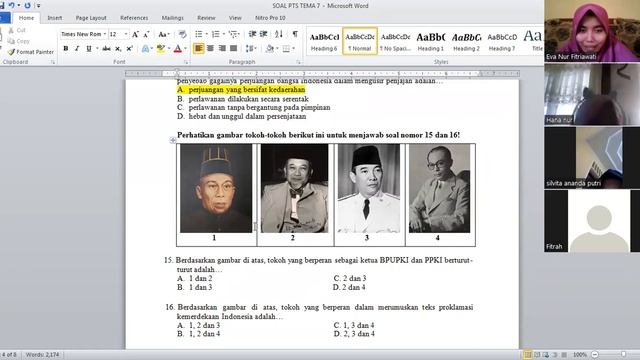Apply multilevel list
Screen dimensions: 640x360
pyautogui.click(x=234, y=34)
